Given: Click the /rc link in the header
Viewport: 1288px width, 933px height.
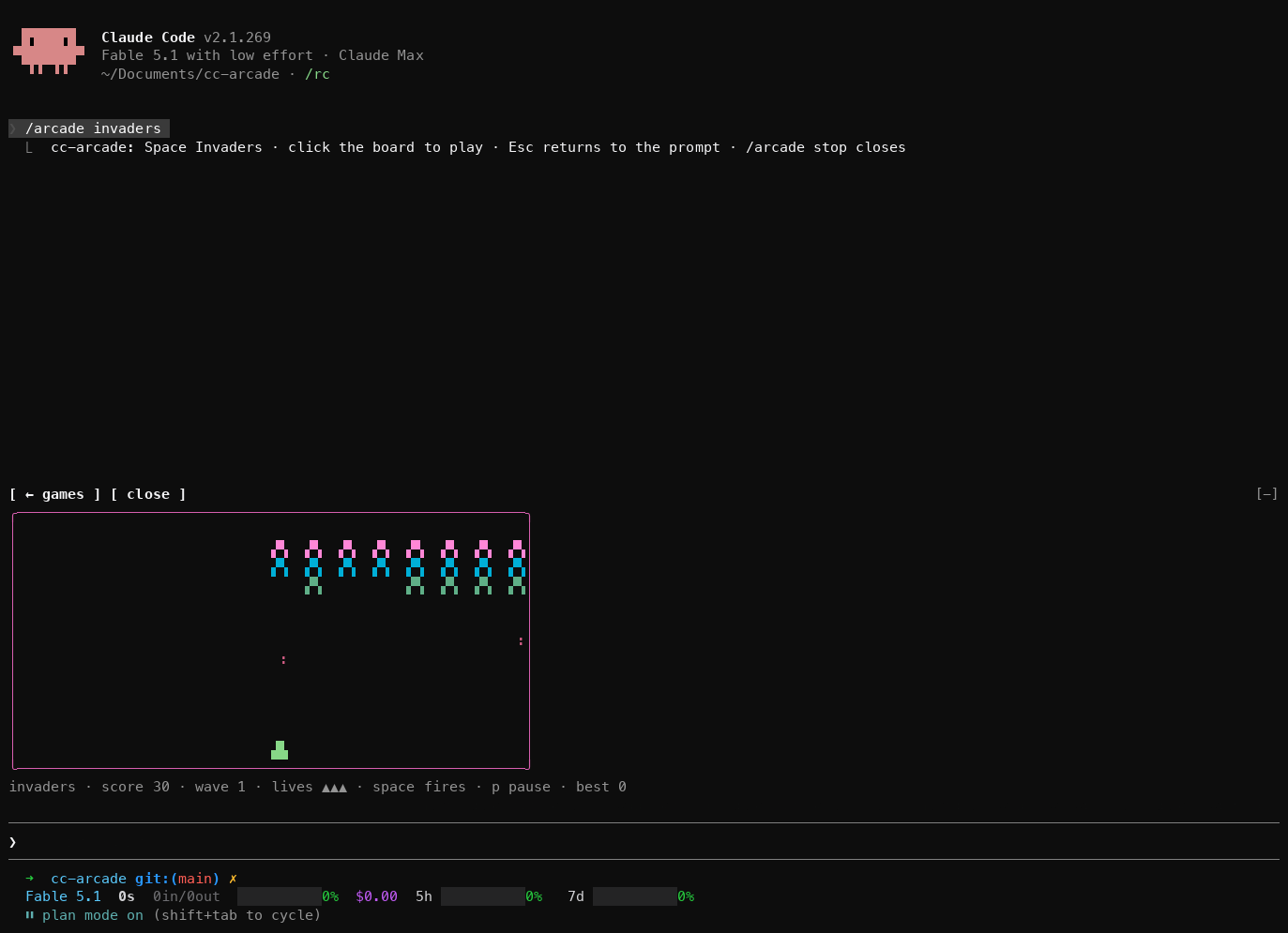Looking at the screenshot, I should [x=317, y=74].
